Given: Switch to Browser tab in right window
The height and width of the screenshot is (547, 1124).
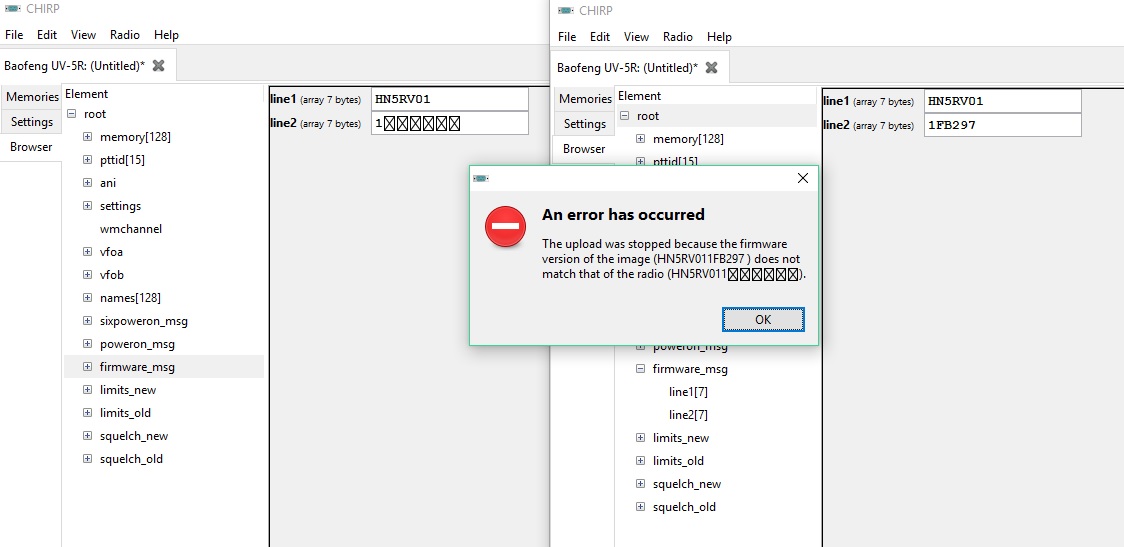Looking at the screenshot, I should tap(584, 149).
